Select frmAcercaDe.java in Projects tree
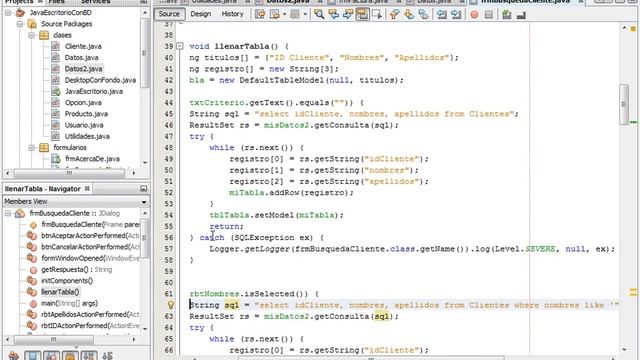The image size is (640, 360). pos(92,159)
